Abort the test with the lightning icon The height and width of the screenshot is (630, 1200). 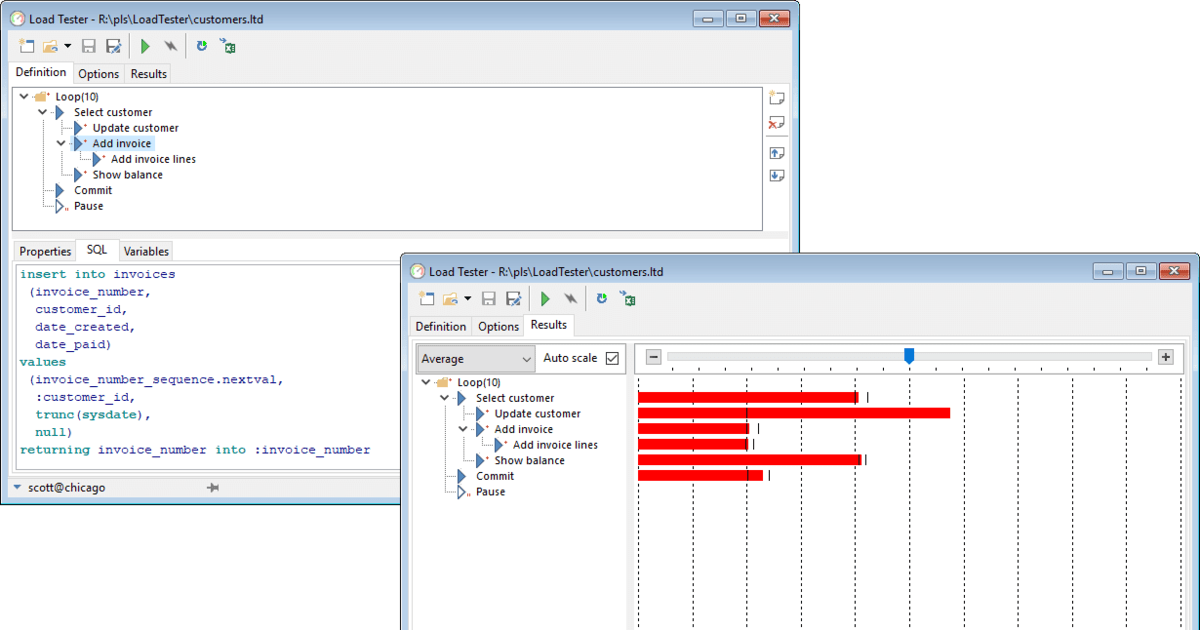point(570,298)
